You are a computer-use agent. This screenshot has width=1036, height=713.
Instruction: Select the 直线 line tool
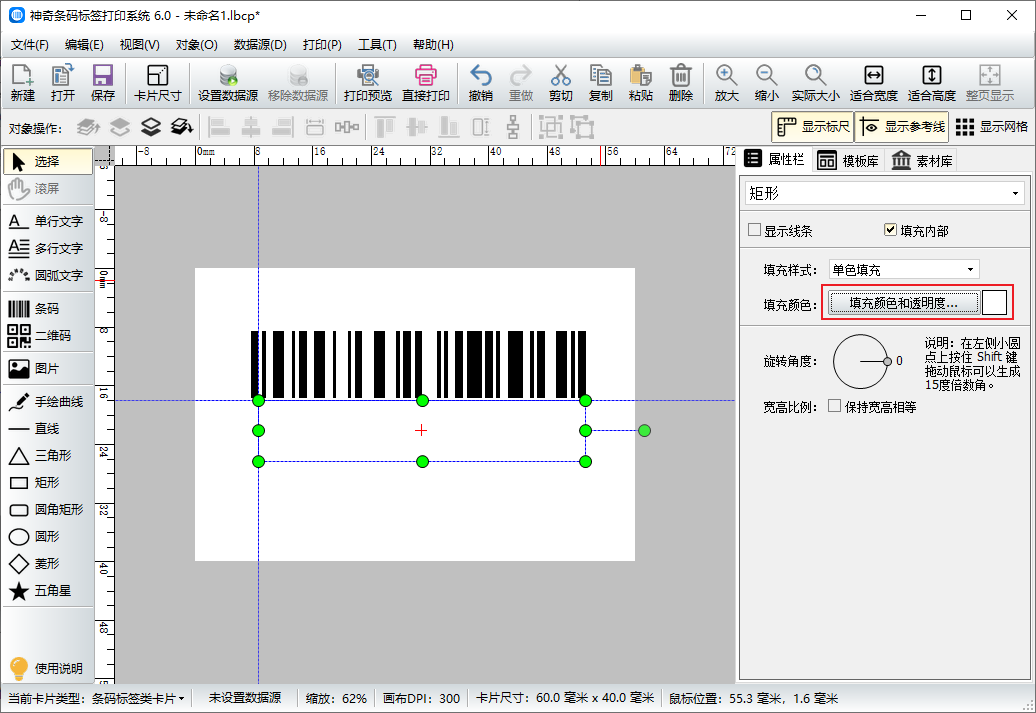click(x=48, y=429)
